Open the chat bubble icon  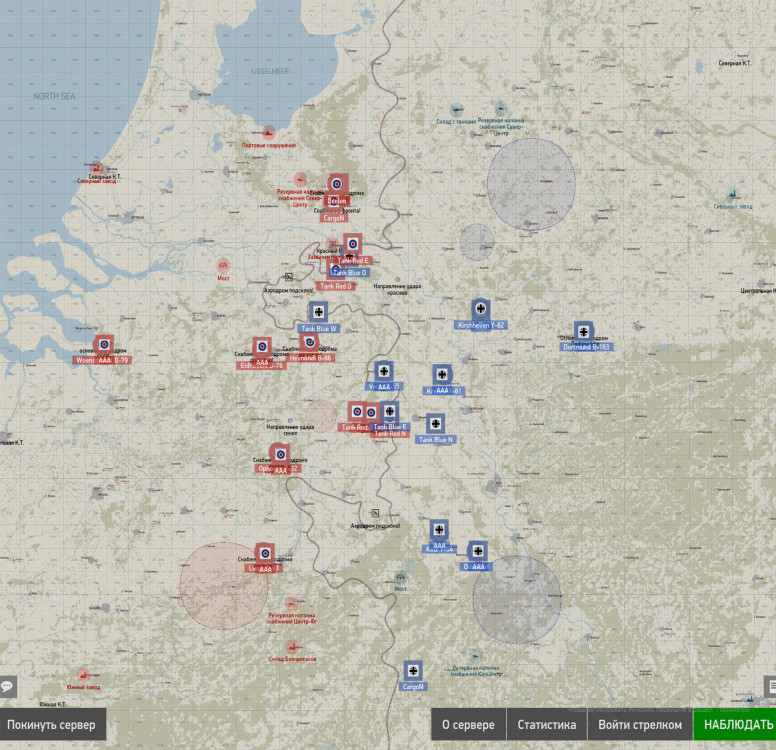7,686
